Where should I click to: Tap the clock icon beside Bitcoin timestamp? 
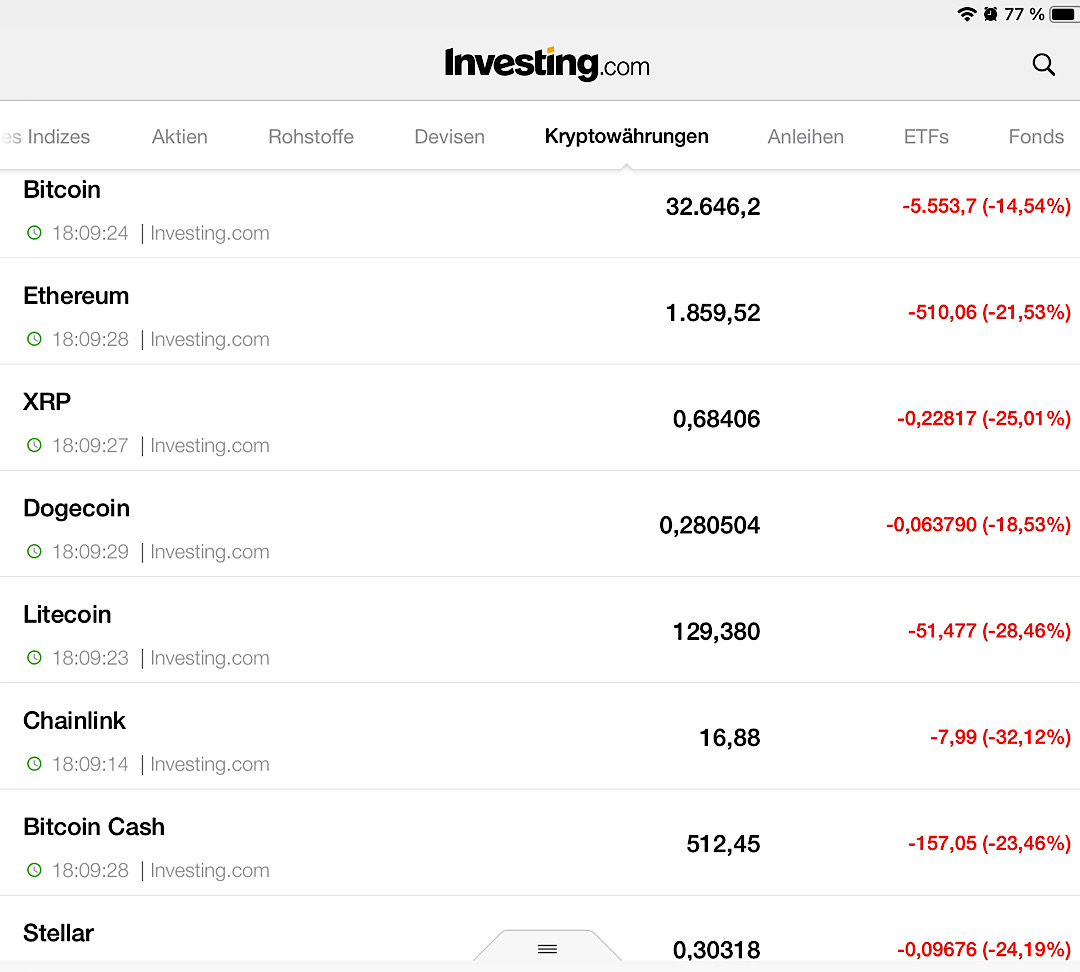pos(34,233)
